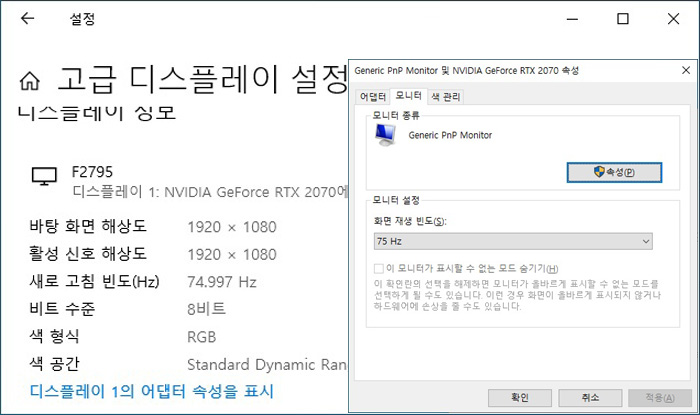Toggle hide unsupported monitor modes checkbox
The width and height of the screenshot is (700, 415).
point(379,269)
